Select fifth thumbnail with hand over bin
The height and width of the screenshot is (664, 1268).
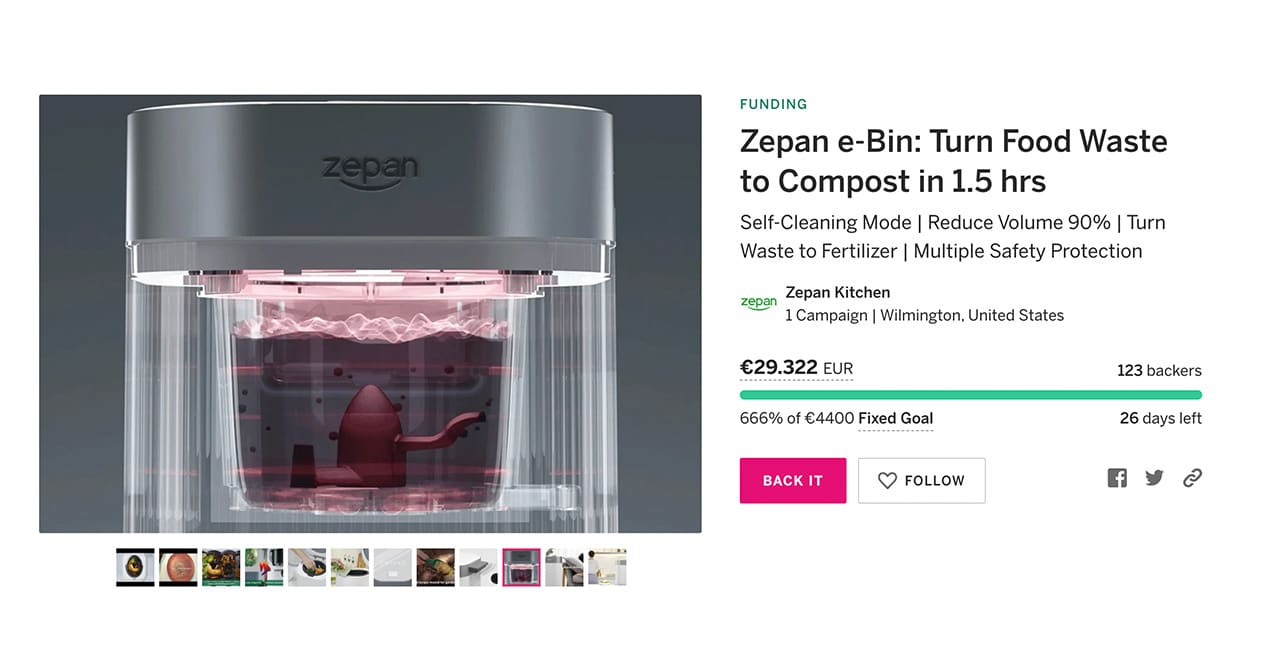(307, 567)
